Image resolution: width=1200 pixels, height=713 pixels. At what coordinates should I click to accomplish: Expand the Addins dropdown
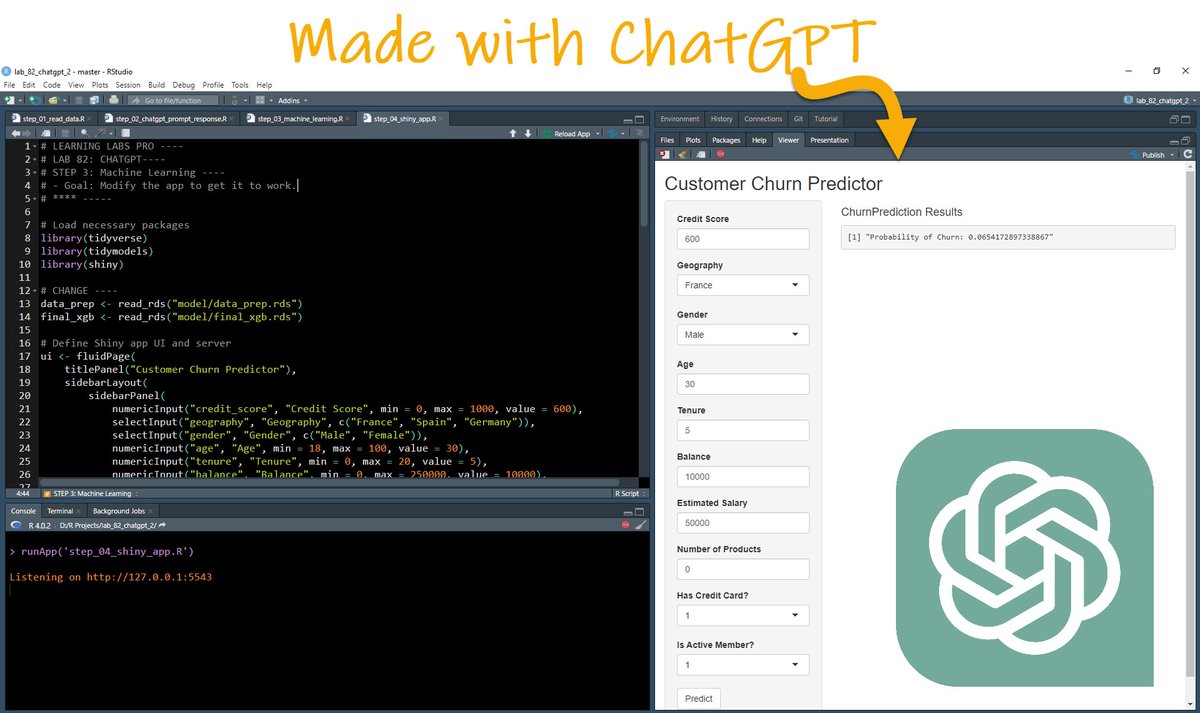pos(292,100)
